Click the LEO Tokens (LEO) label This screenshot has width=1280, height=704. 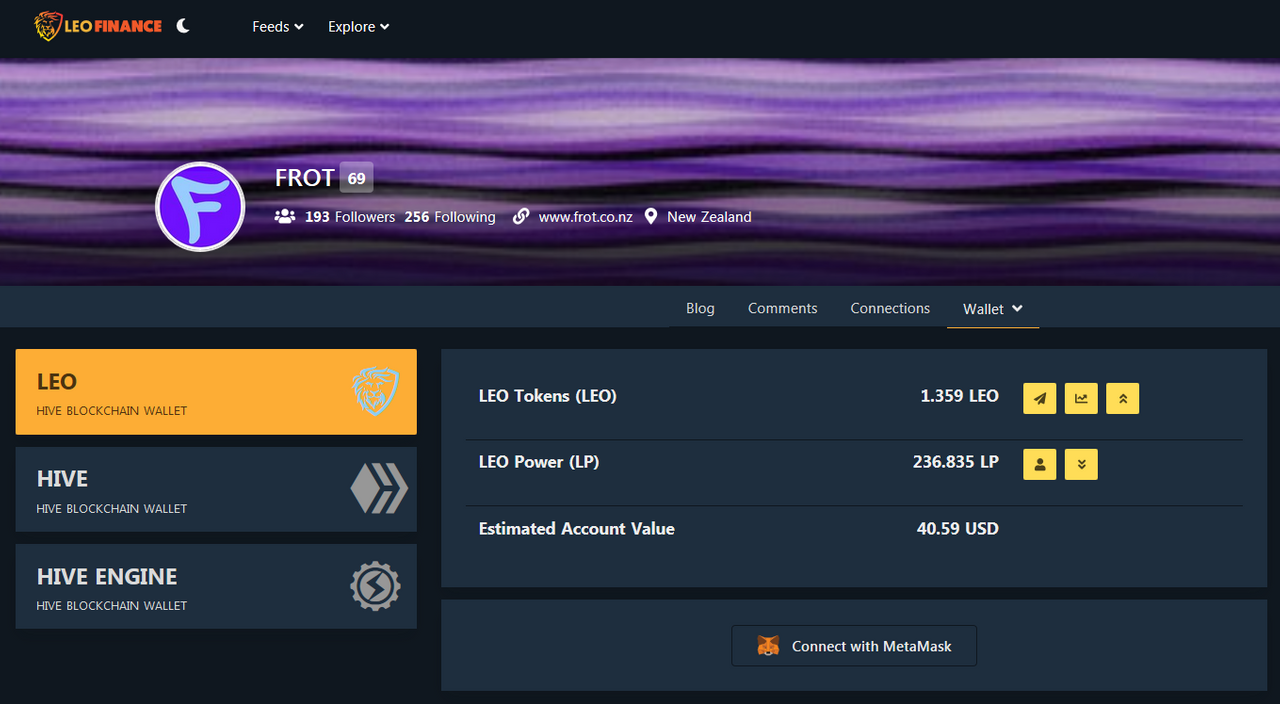tap(548, 396)
